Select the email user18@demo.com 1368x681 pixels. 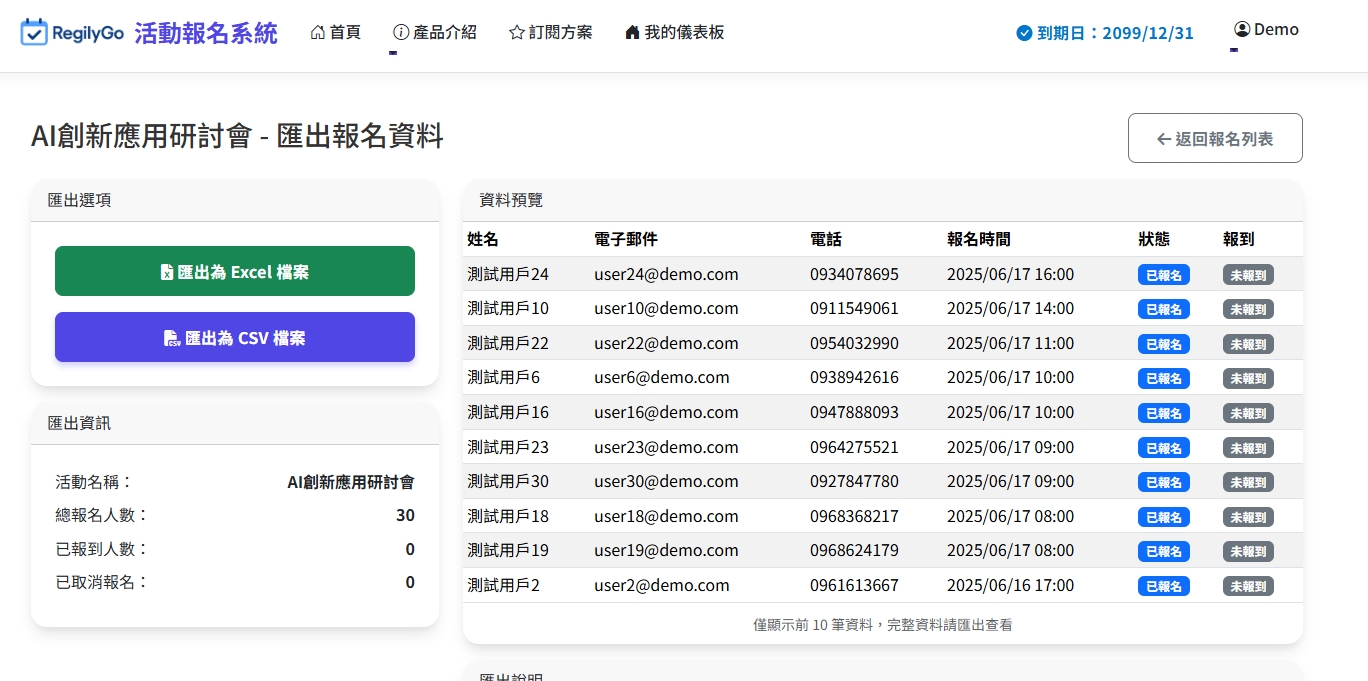click(666, 516)
